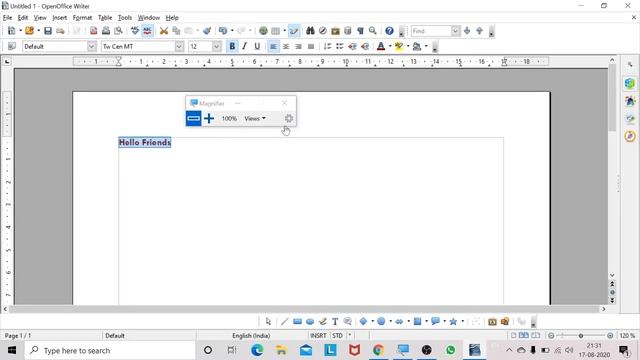The width and height of the screenshot is (640, 360).
Task: Select the Rectangle drawing tool
Action: pos(297,322)
